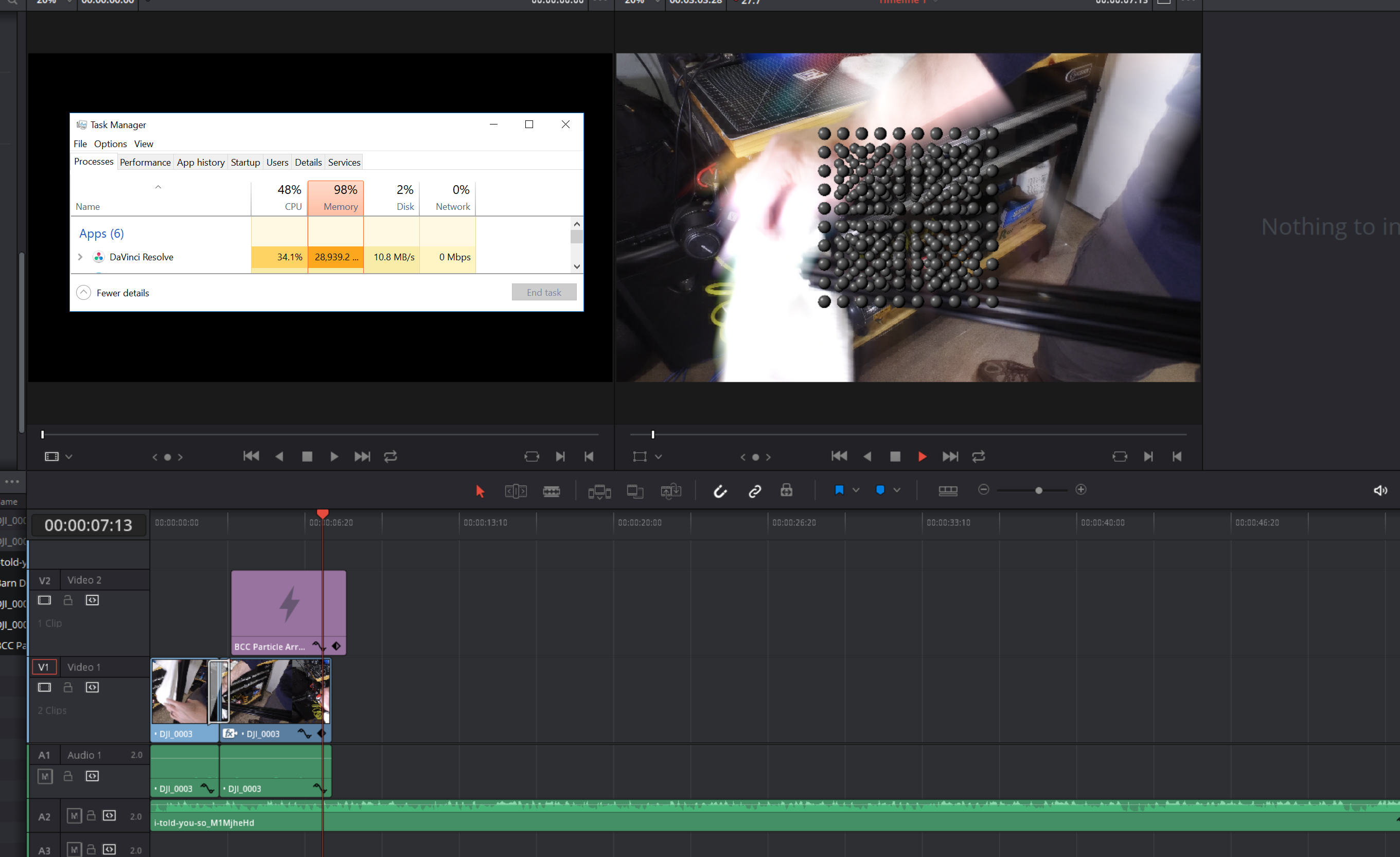Toggle loop in timeline viewer

[x=979, y=457]
